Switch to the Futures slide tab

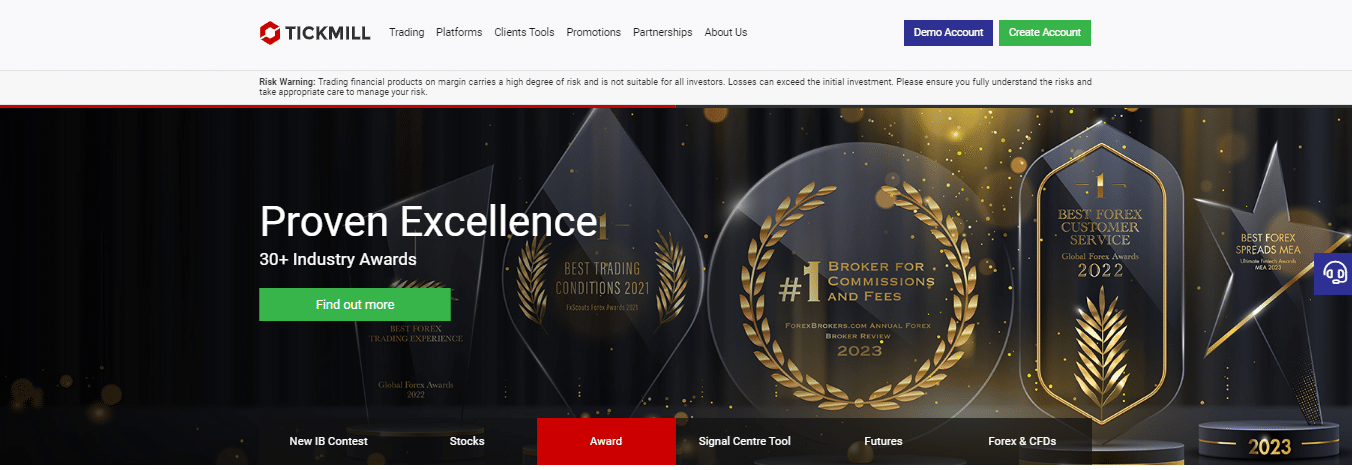[883, 441]
